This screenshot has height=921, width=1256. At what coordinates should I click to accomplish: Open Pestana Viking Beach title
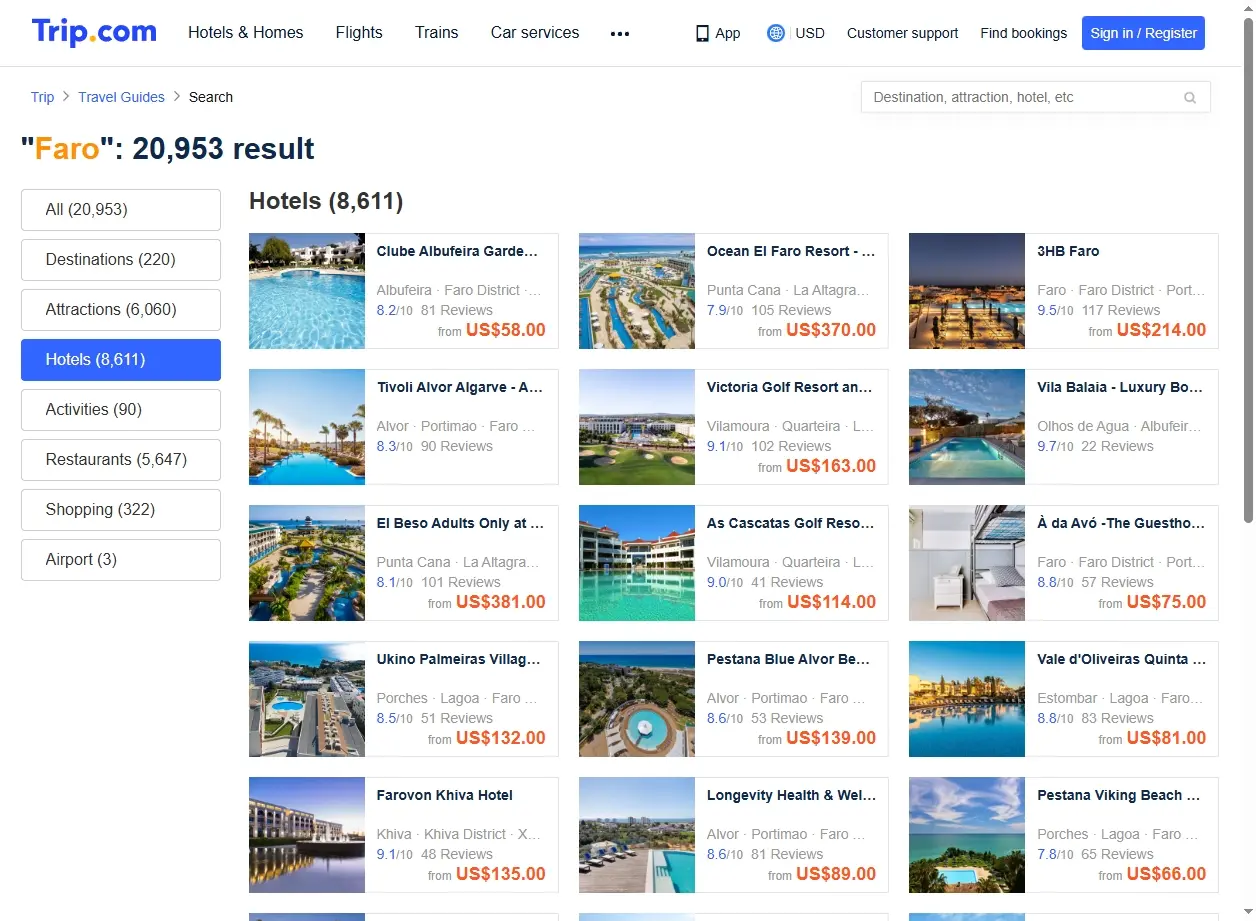(1119, 795)
